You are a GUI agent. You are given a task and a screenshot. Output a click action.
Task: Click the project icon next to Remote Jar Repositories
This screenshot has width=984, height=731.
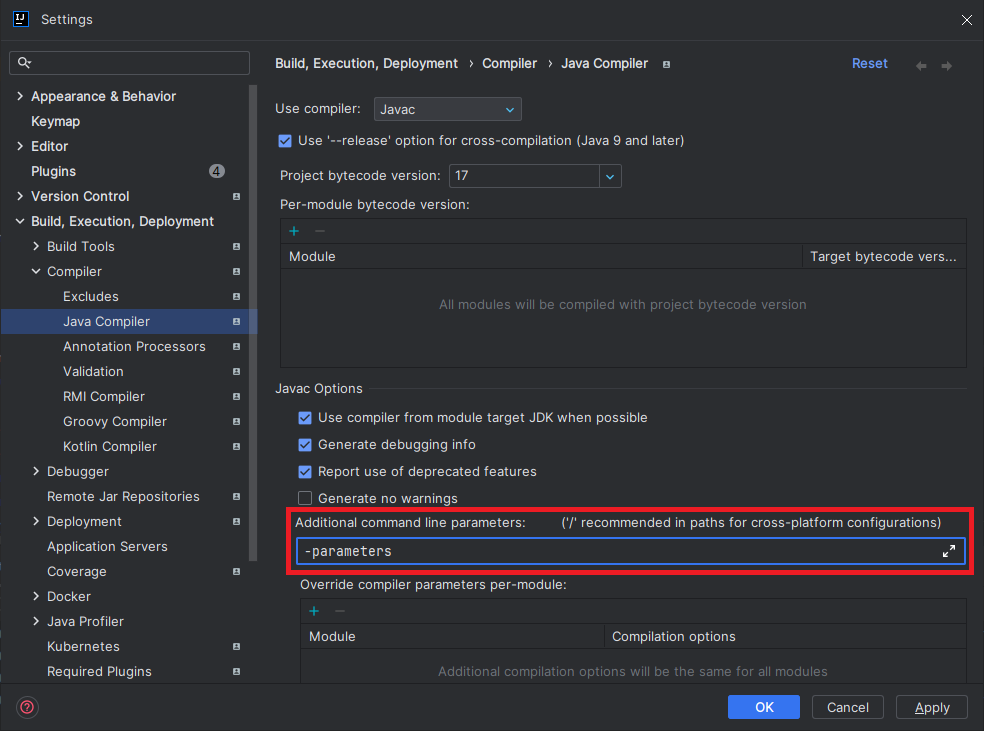(x=237, y=496)
